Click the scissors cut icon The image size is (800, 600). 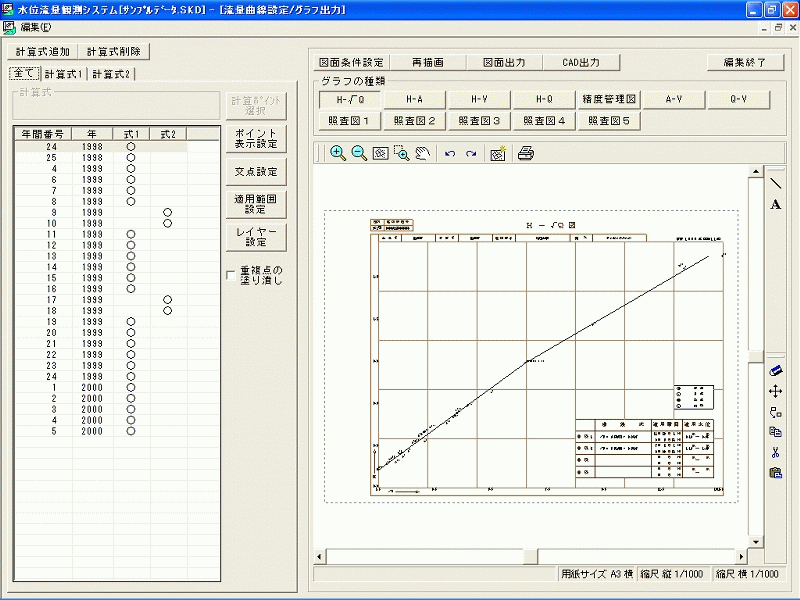pos(776,452)
